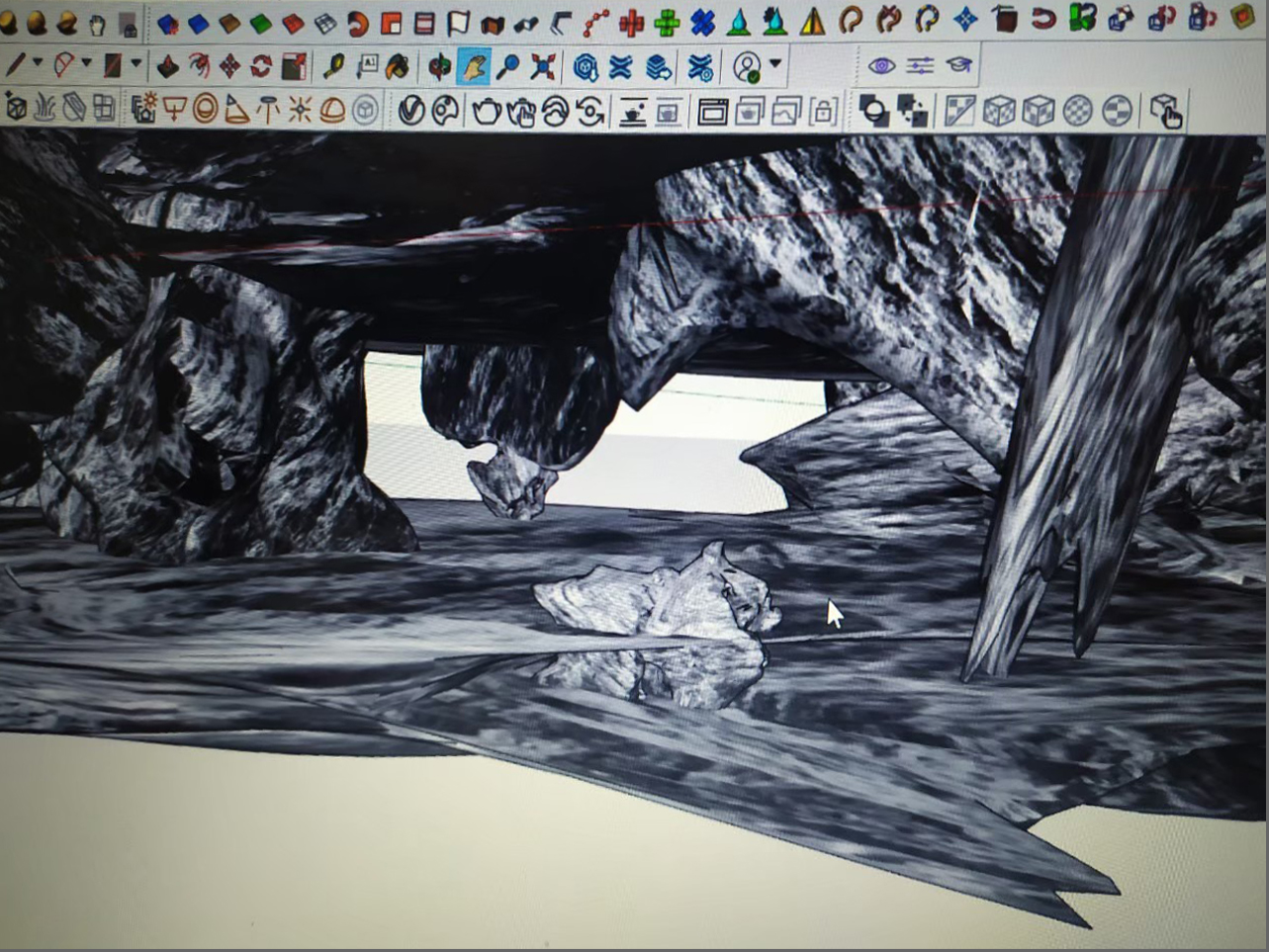Select the Orbit tool
This screenshot has height=952, width=1269.
(440, 67)
